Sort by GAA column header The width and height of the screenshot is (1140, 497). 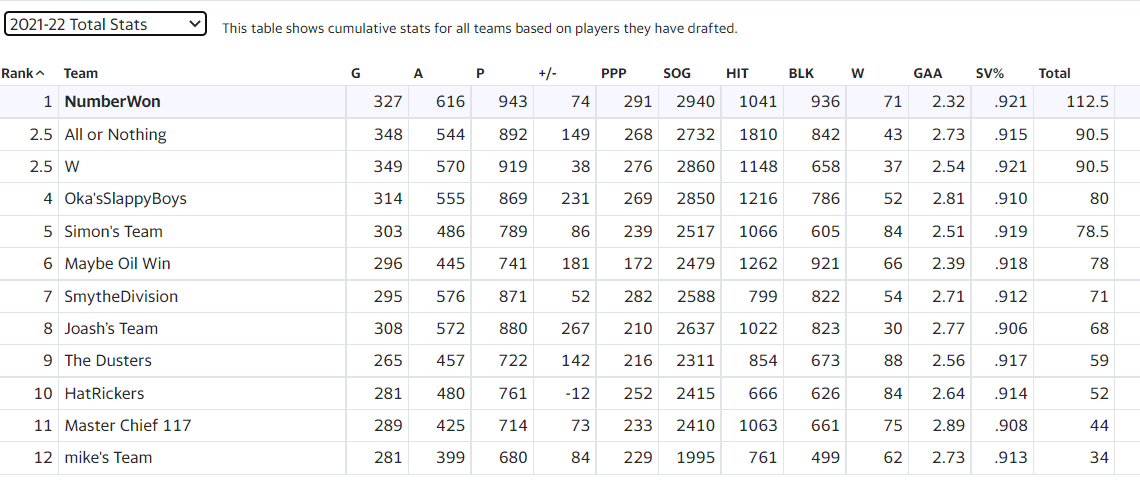[927, 73]
